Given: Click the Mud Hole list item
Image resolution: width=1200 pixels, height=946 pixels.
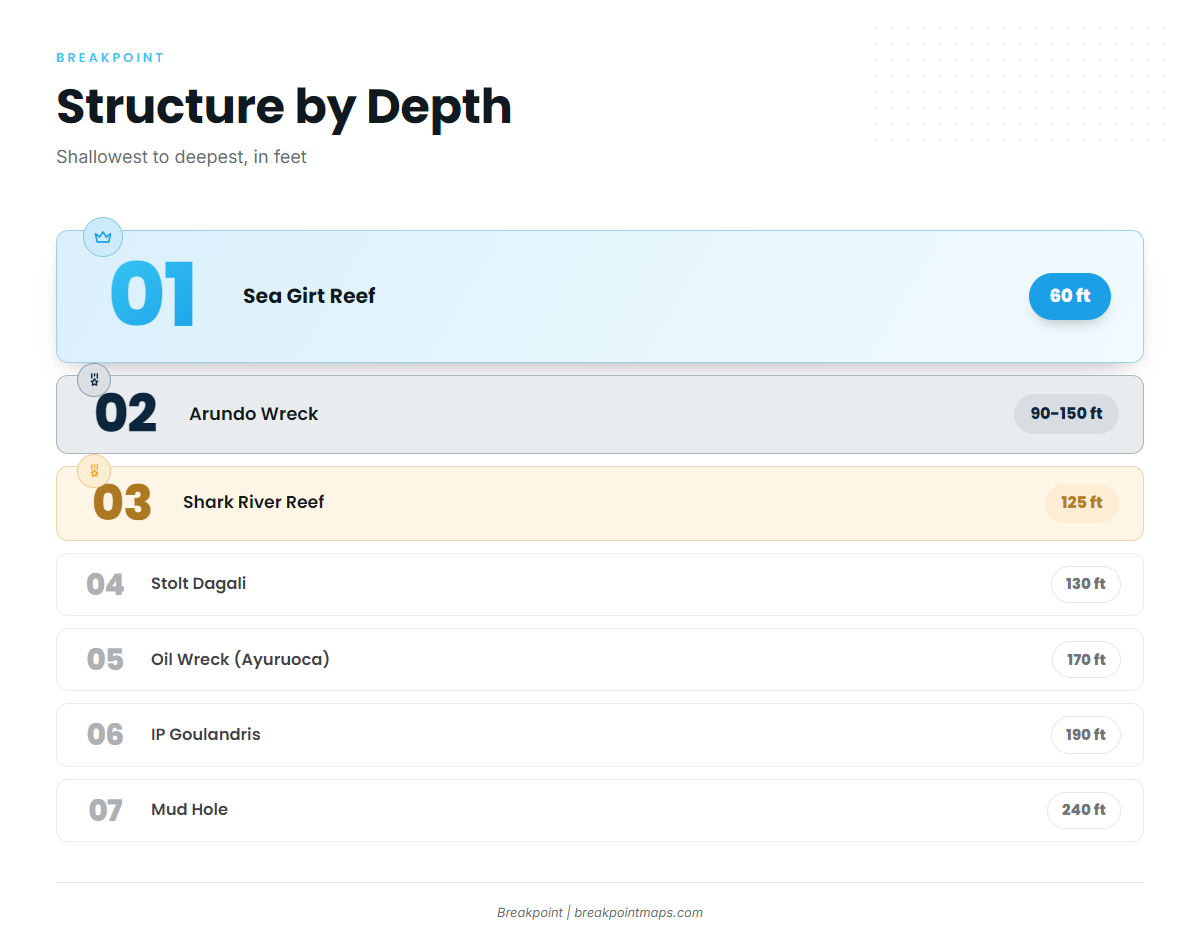Looking at the screenshot, I should pyautogui.click(x=600, y=810).
